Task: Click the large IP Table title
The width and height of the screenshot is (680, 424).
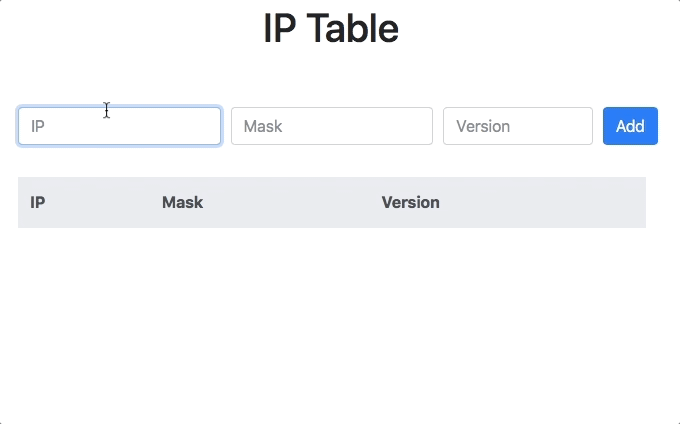Action: [331, 29]
